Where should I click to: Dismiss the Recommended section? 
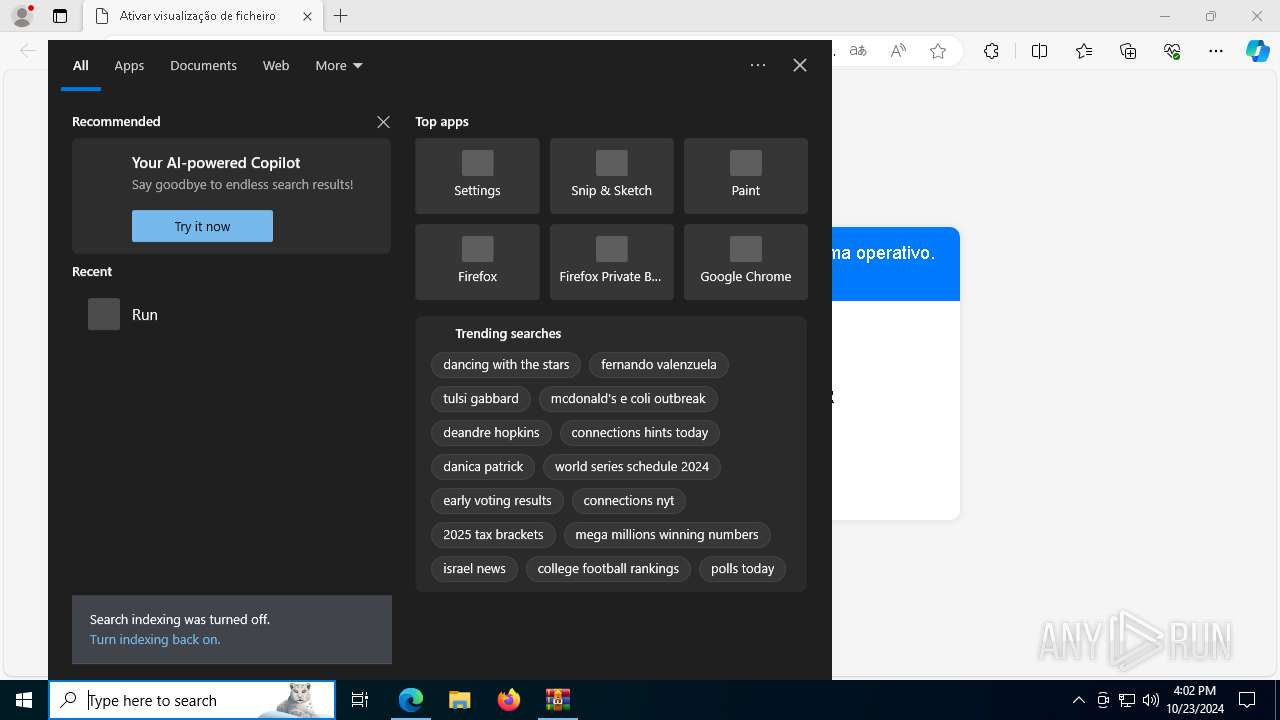pos(383,122)
